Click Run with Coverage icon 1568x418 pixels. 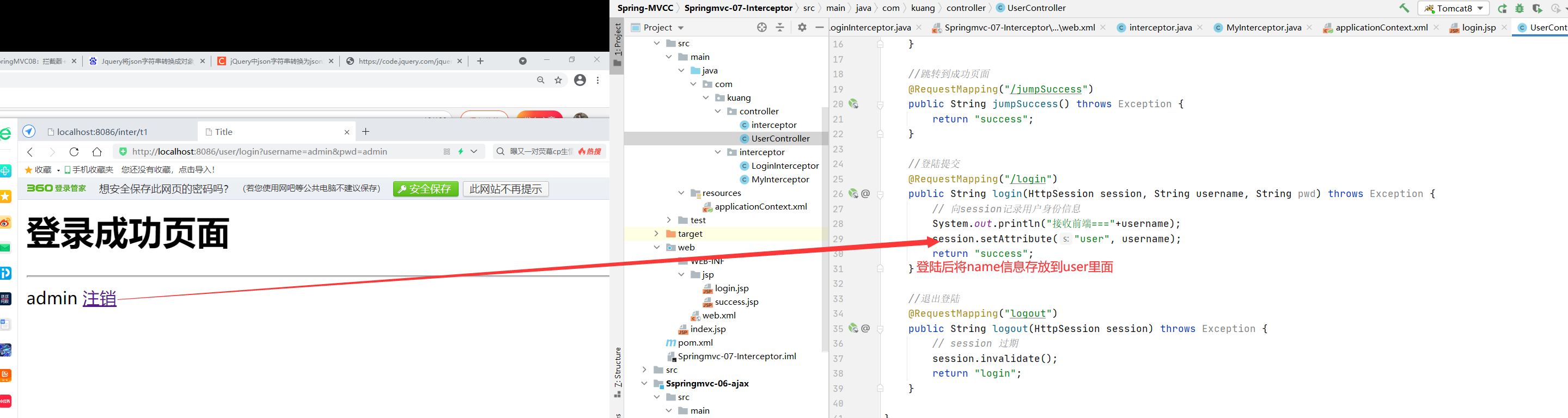coord(1537,9)
